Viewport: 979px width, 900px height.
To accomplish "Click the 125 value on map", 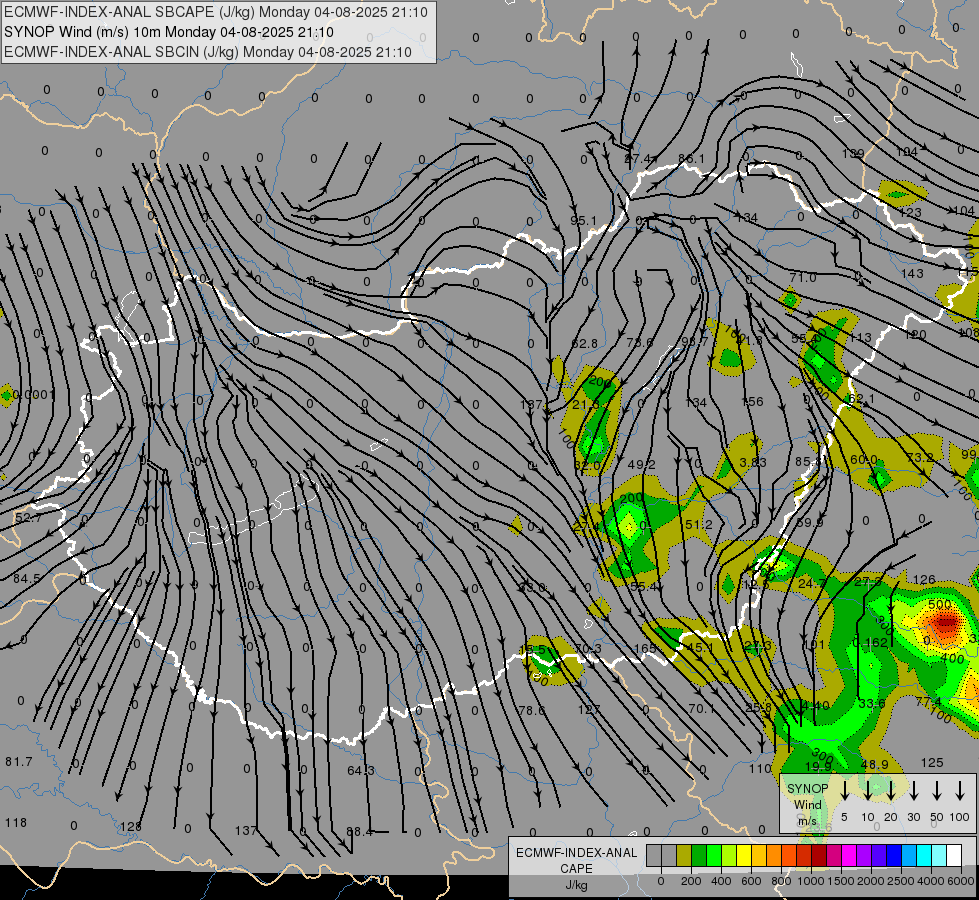I will [932, 762].
